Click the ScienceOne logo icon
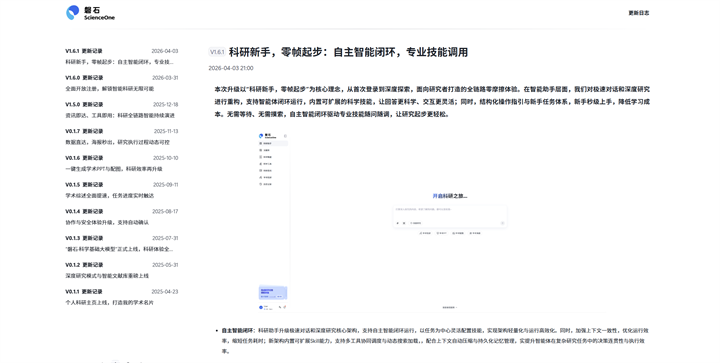The width and height of the screenshot is (720, 363). [x=73, y=13]
